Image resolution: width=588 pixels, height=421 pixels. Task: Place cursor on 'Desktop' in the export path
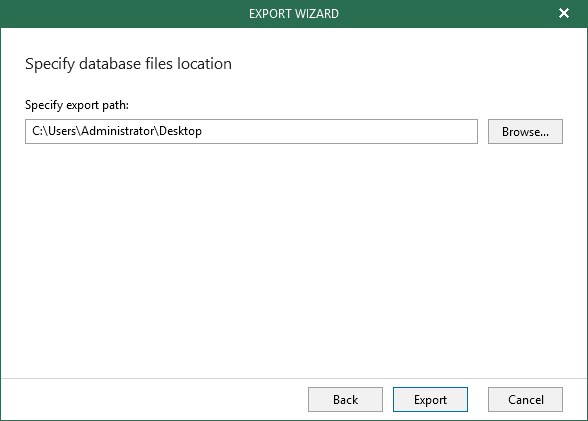point(180,131)
